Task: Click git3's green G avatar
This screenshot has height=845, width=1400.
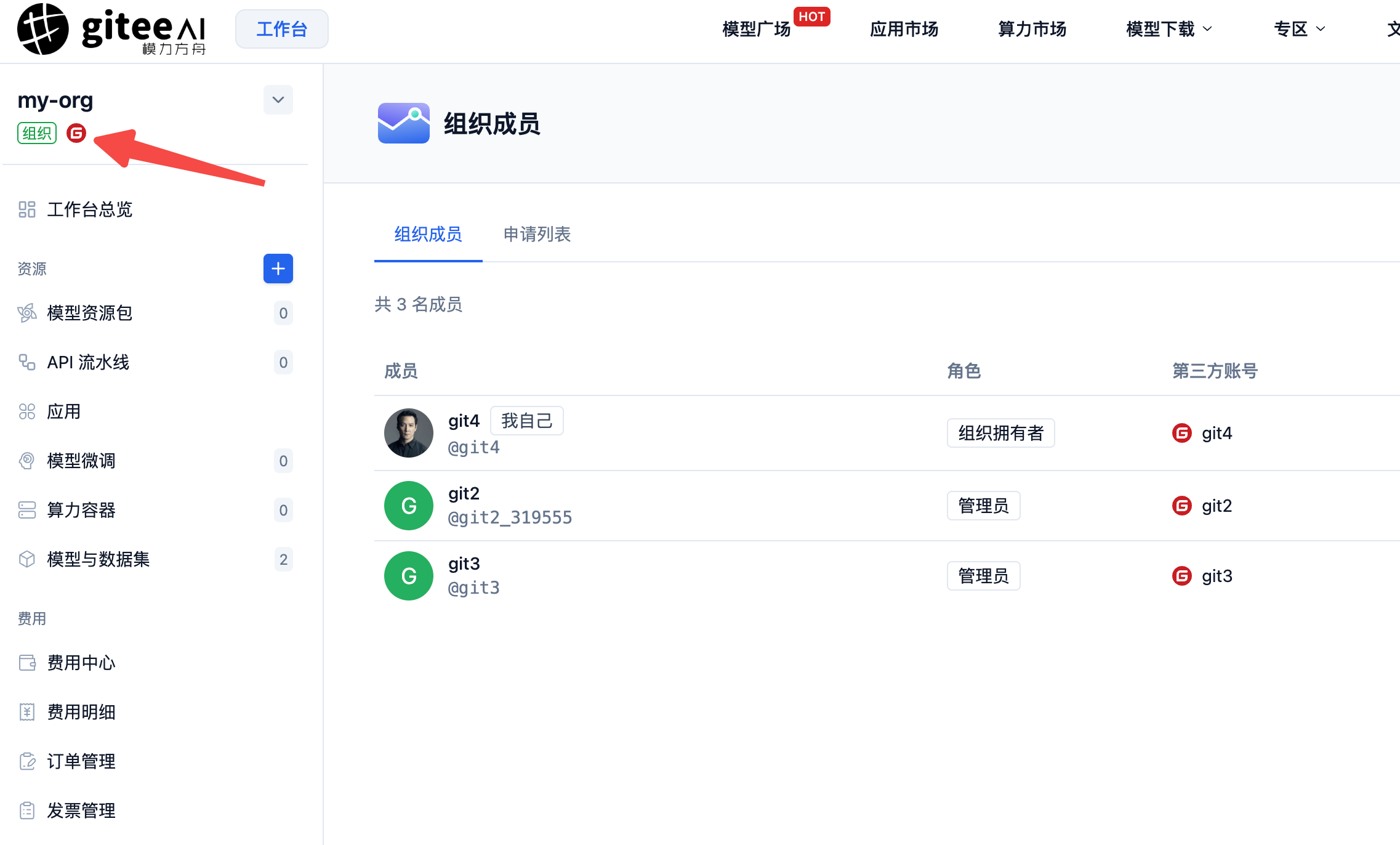Action: 409,576
